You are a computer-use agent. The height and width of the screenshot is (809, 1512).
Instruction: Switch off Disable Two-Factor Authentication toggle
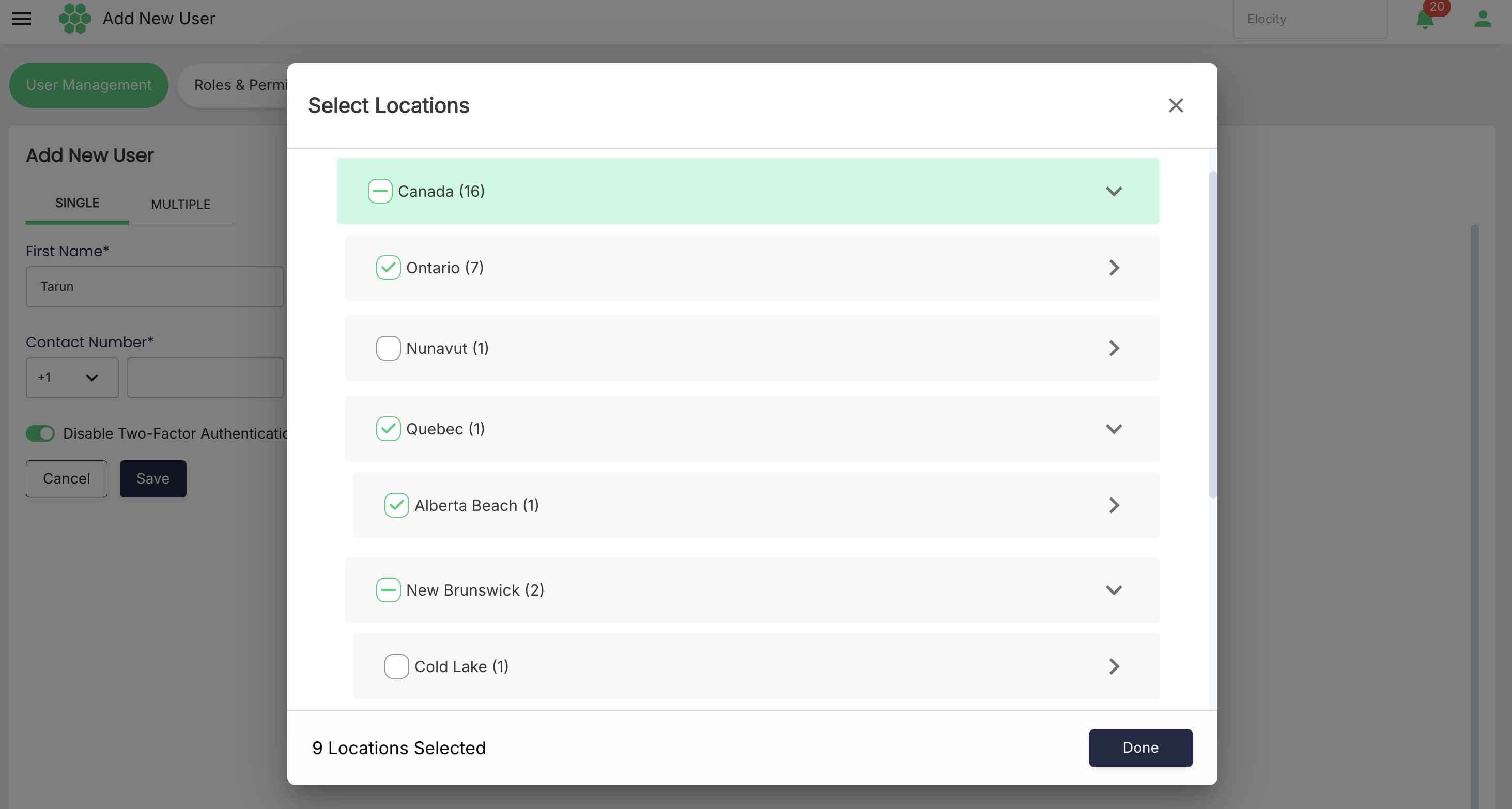point(40,433)
